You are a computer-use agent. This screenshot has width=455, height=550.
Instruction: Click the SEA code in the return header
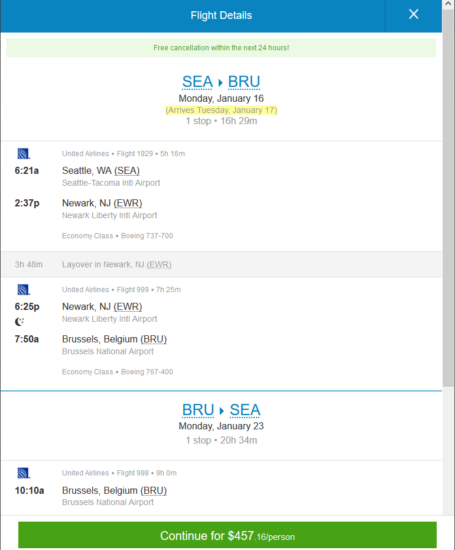click(x=245, y=410)
